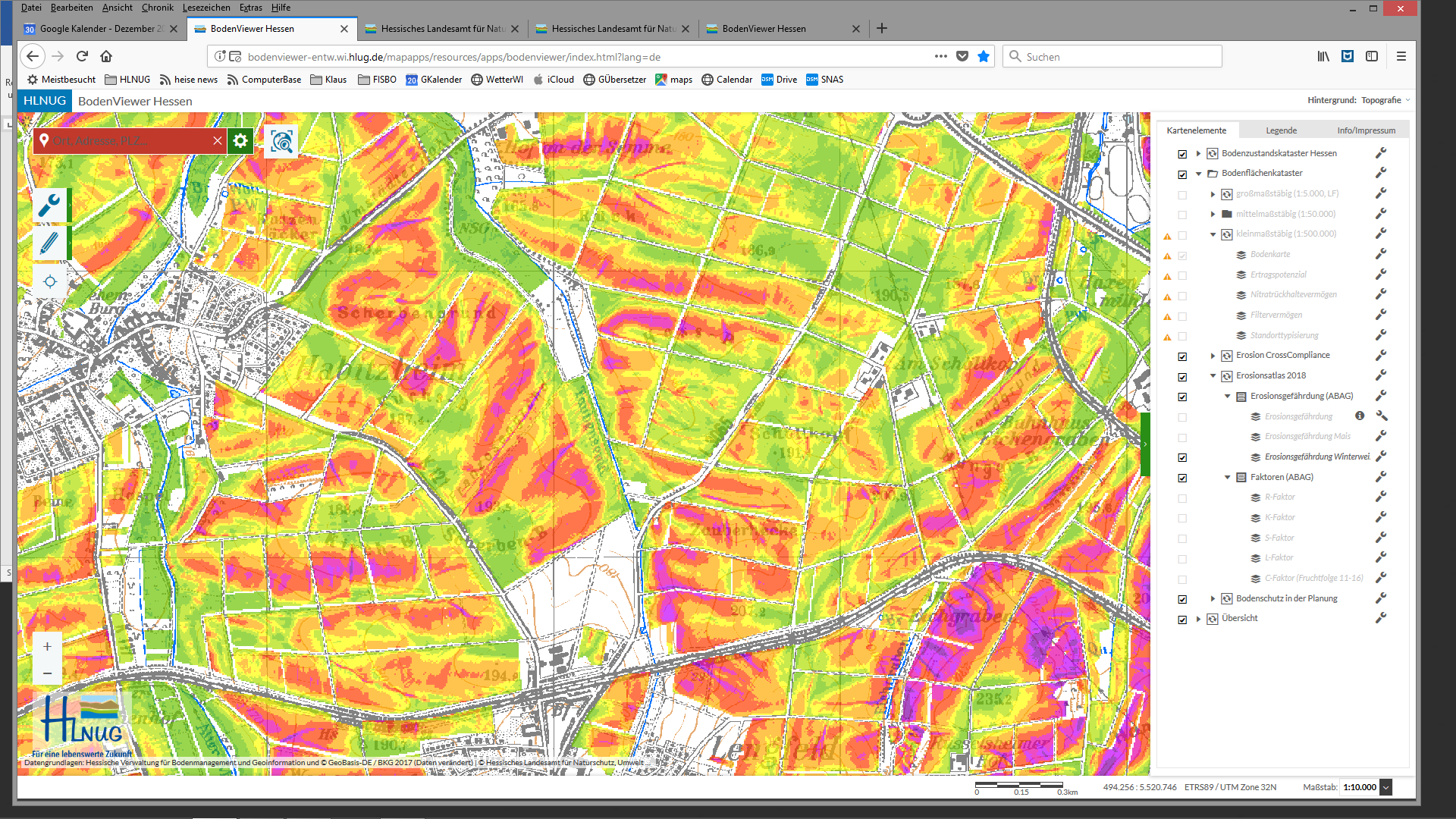1456x819 pixels.
Task: Toggle Bodenzustandskataster Hessen checkbox
Action: point(1182,154)
